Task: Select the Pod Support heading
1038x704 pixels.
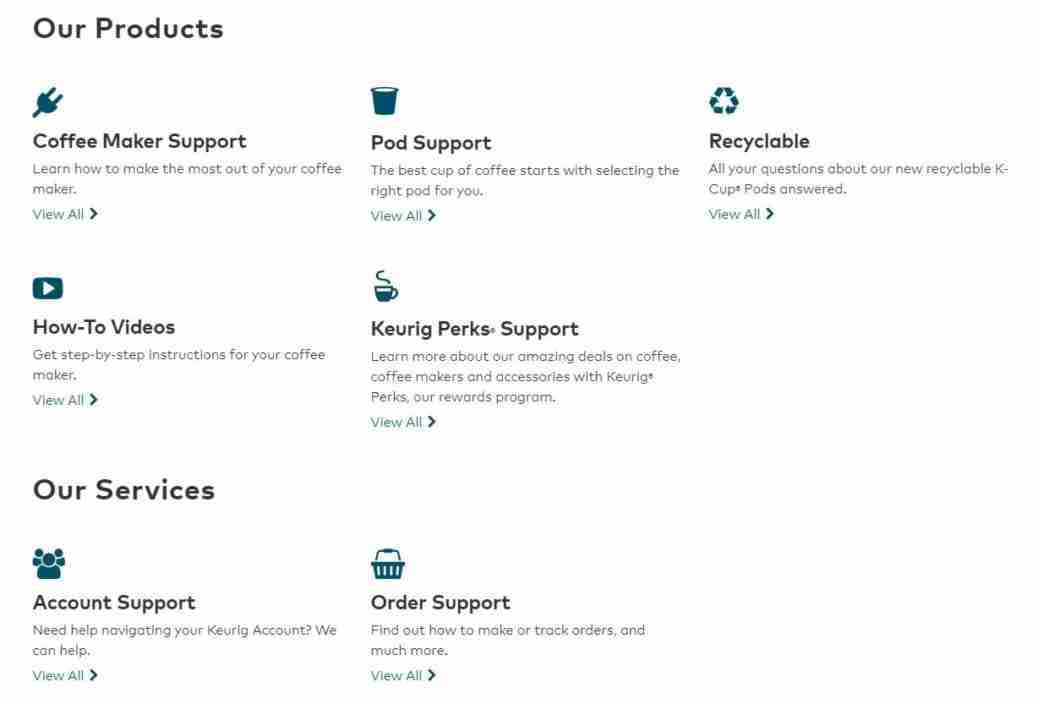Action: point(433,142)
